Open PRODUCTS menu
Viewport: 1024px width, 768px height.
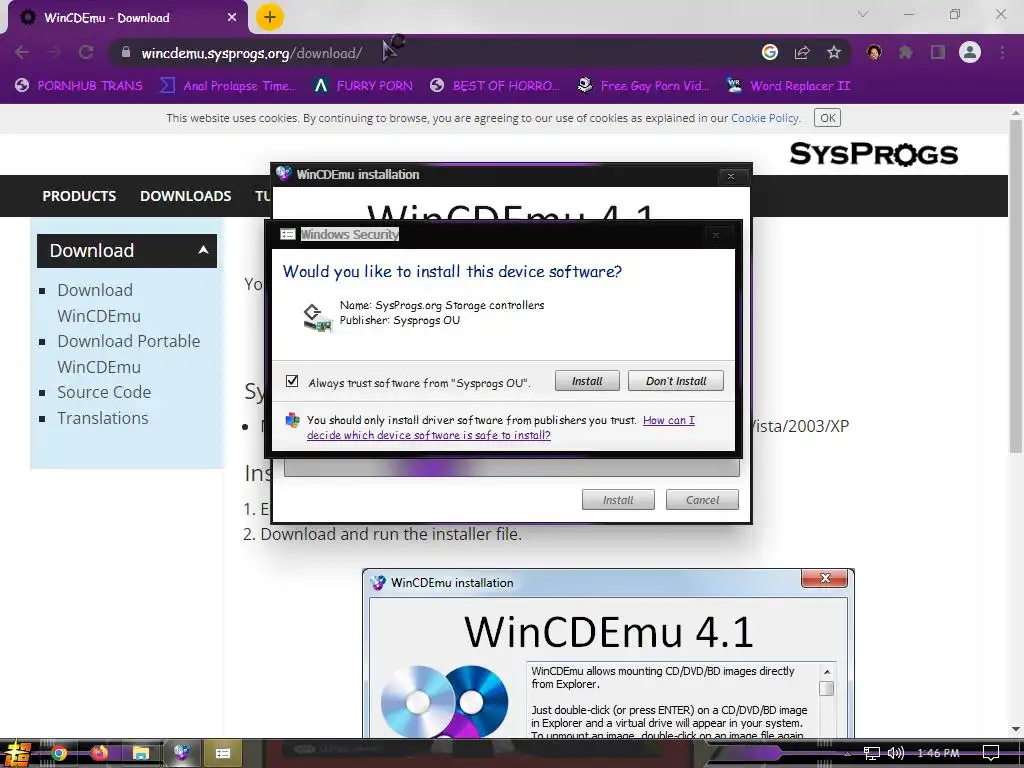pos(79,196)
